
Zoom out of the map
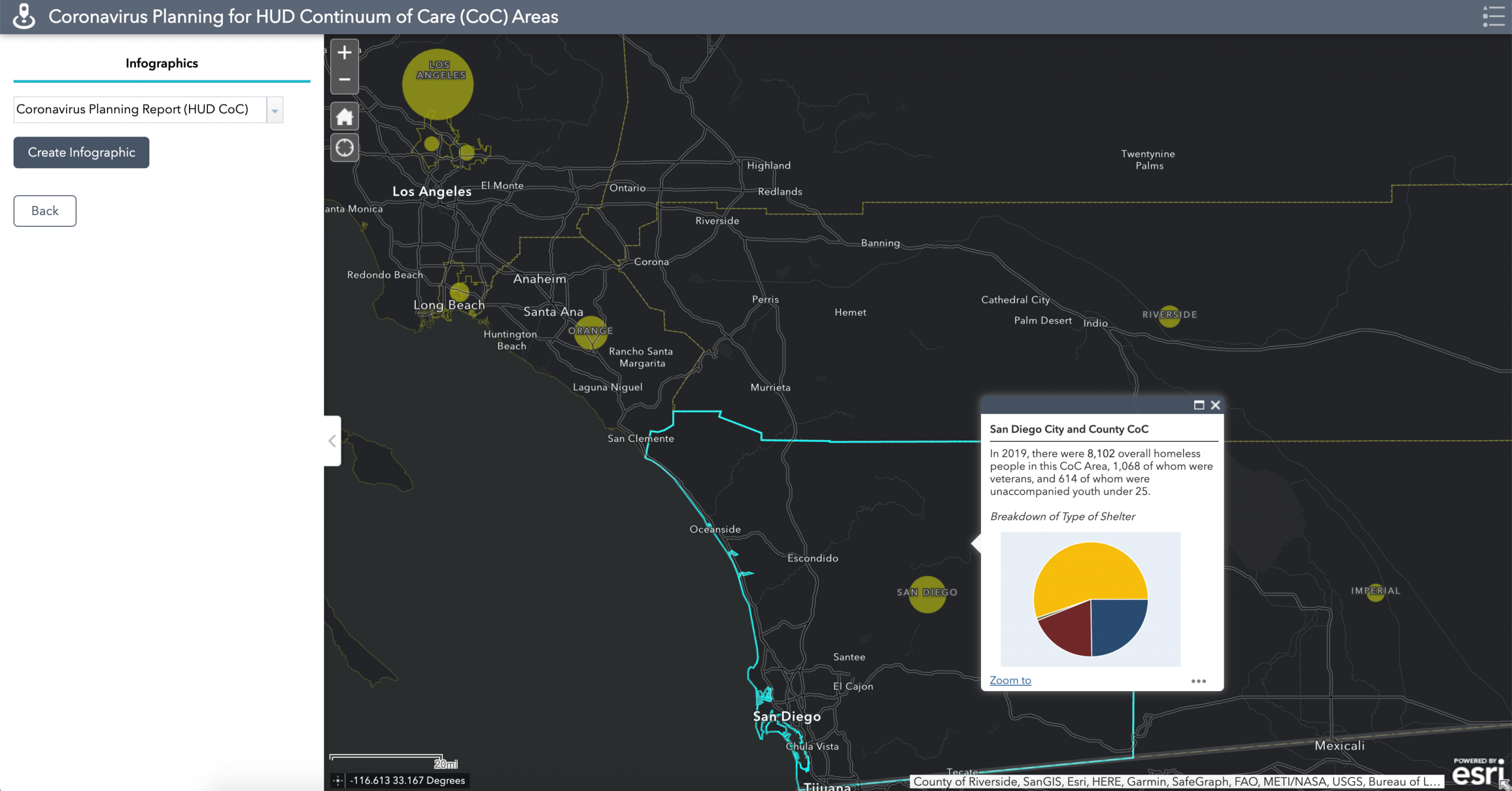(344, 79)
